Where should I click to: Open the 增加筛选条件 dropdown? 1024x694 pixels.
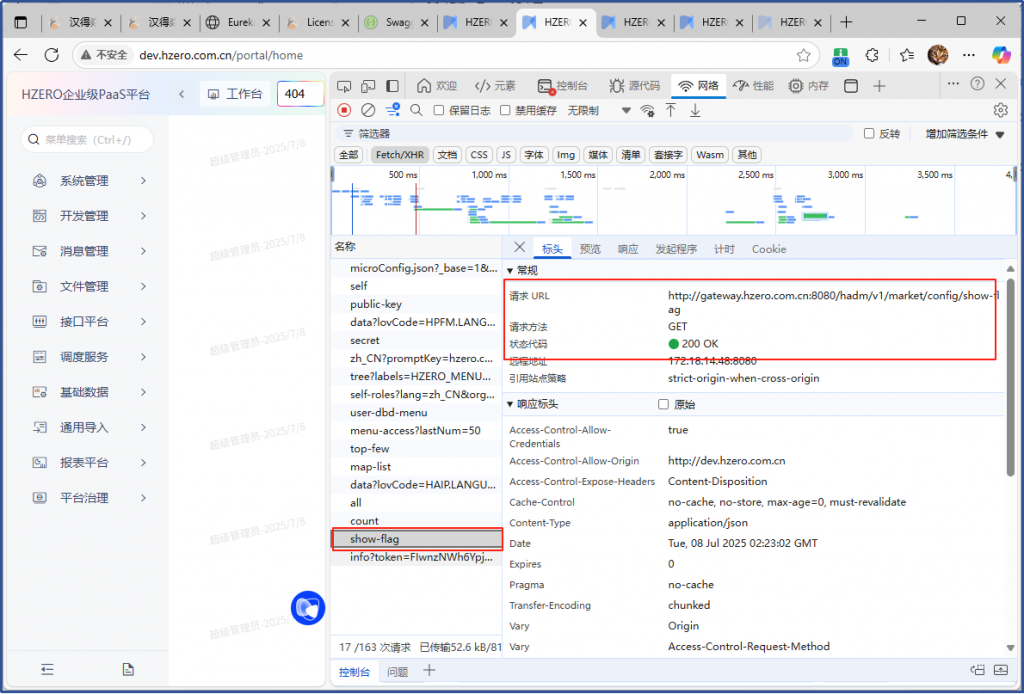pyautogui.click(x=962, y=133)
